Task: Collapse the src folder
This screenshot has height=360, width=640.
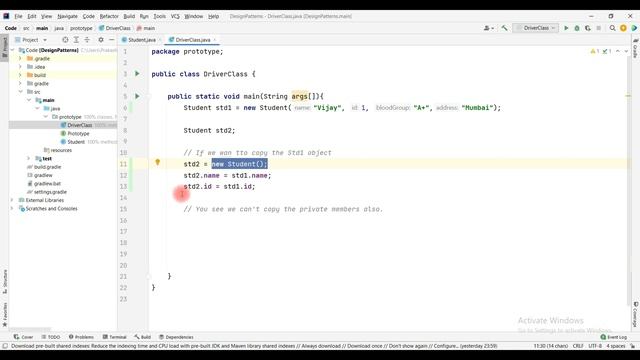Action: point(20,92)
